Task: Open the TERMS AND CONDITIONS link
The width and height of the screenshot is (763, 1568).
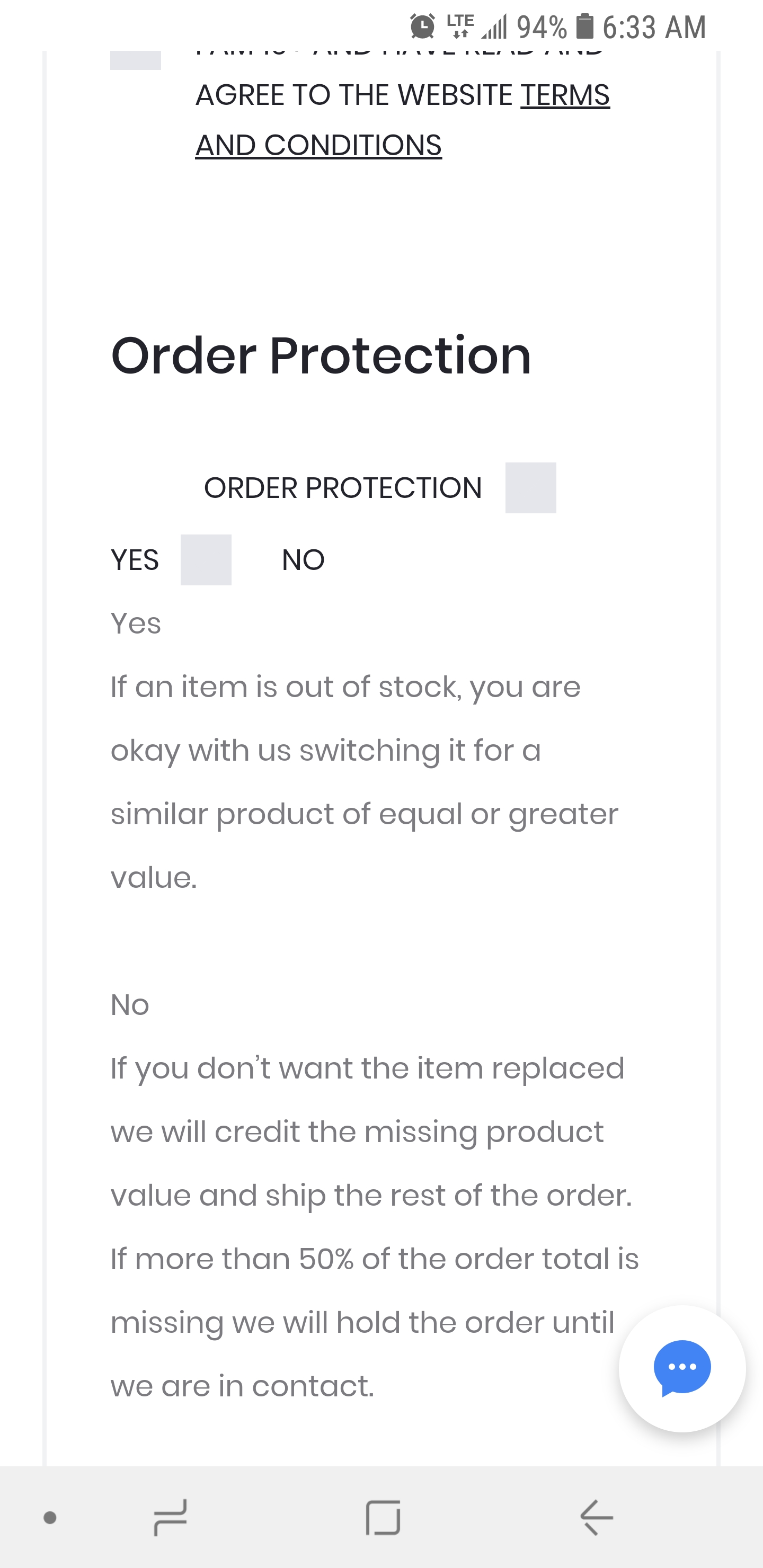Action: (402, 120)
